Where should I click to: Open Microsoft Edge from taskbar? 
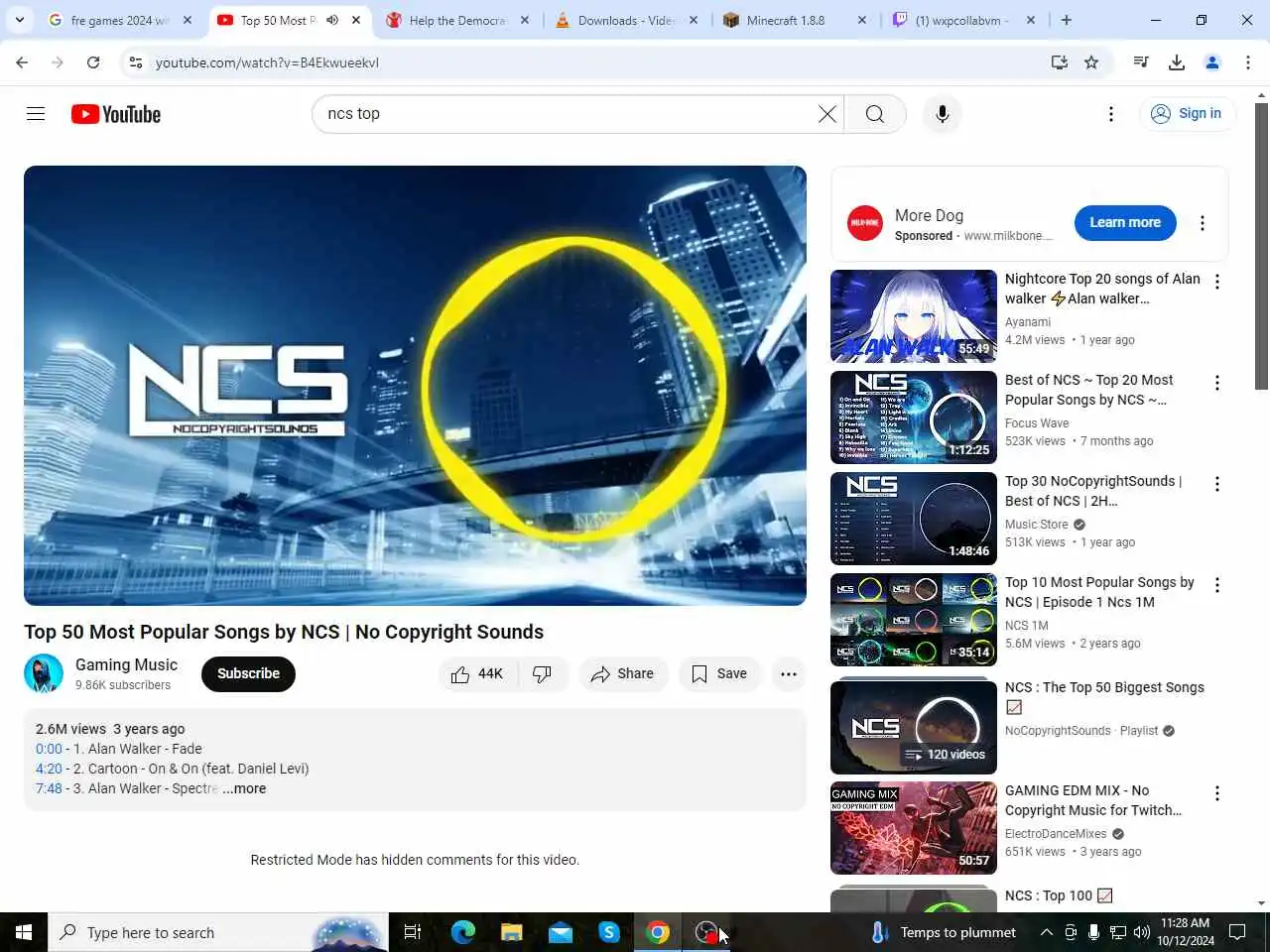(462, 932)
